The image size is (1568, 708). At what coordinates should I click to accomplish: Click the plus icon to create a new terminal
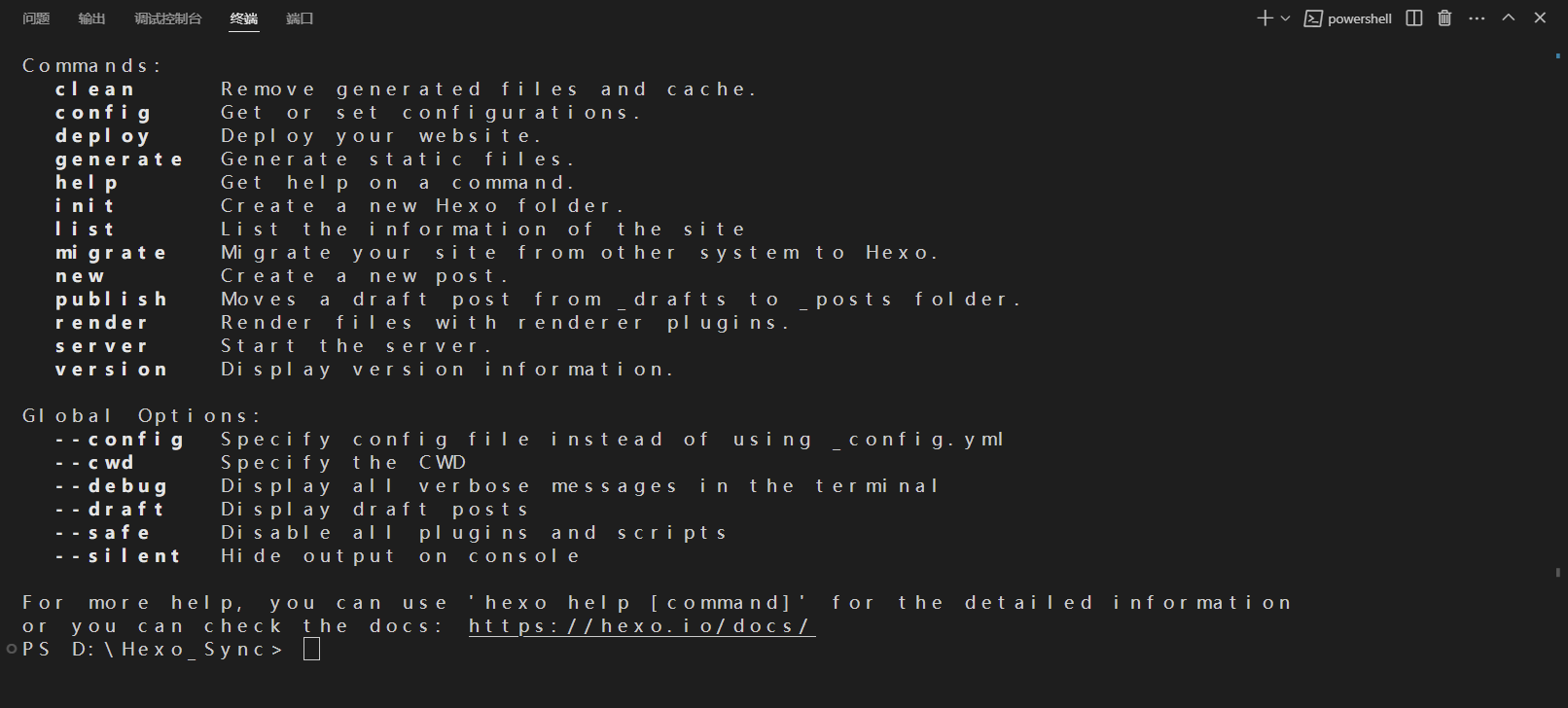(x=1265, y=18)
